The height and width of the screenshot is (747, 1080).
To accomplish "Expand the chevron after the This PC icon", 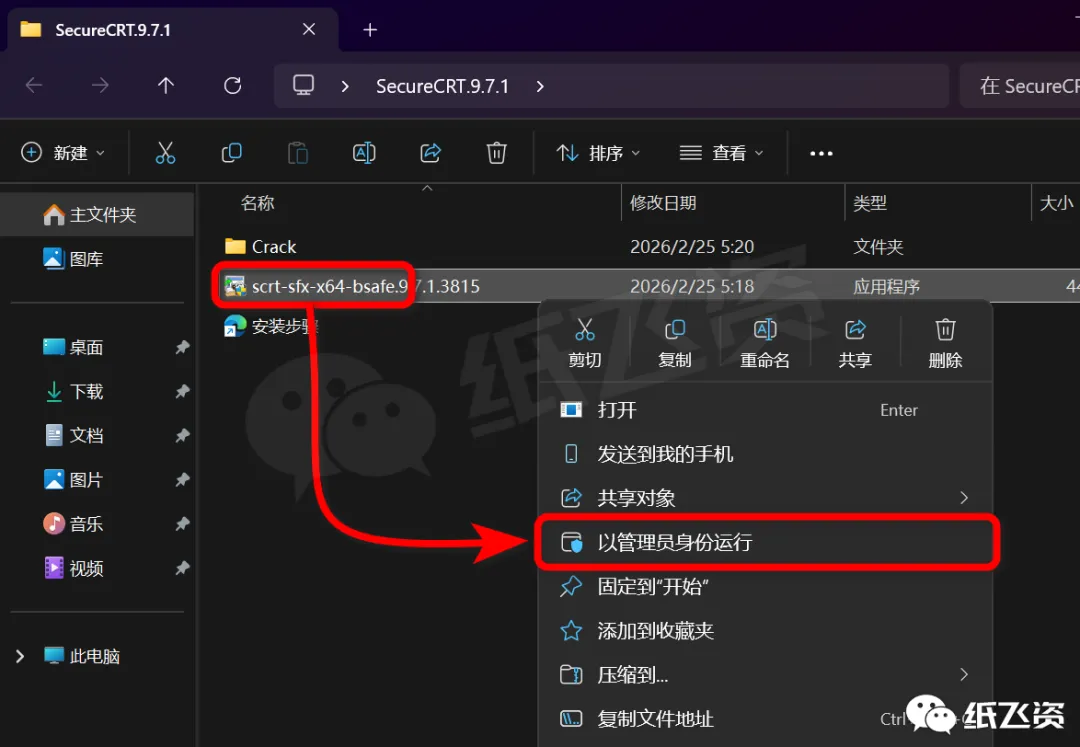I will 345,86.
